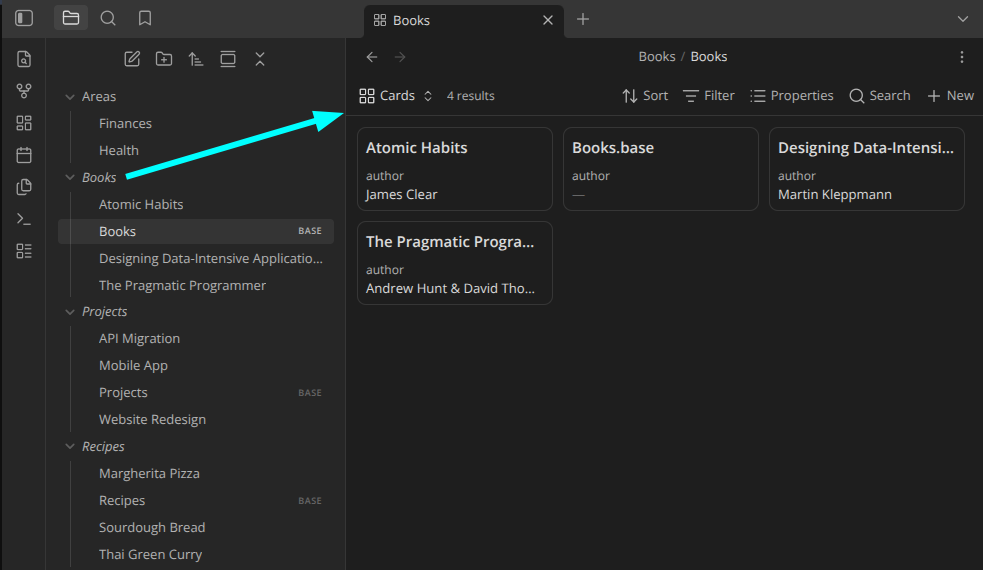Viewport: 983px width, 570px height.
Task: Click the templates copy ribbon icon
Action: click(24, 187)
